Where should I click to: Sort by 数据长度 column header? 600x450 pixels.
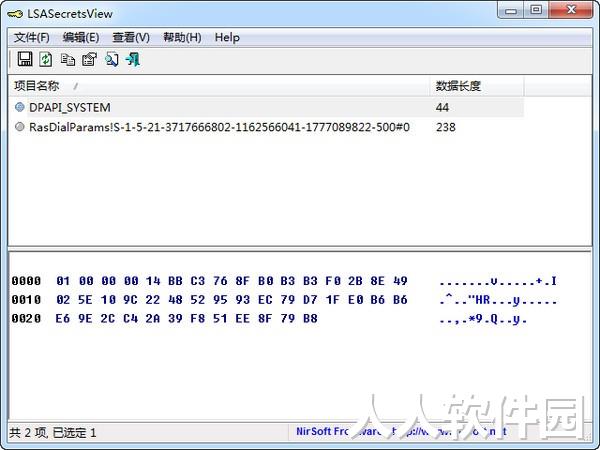[x=477, y=86]
